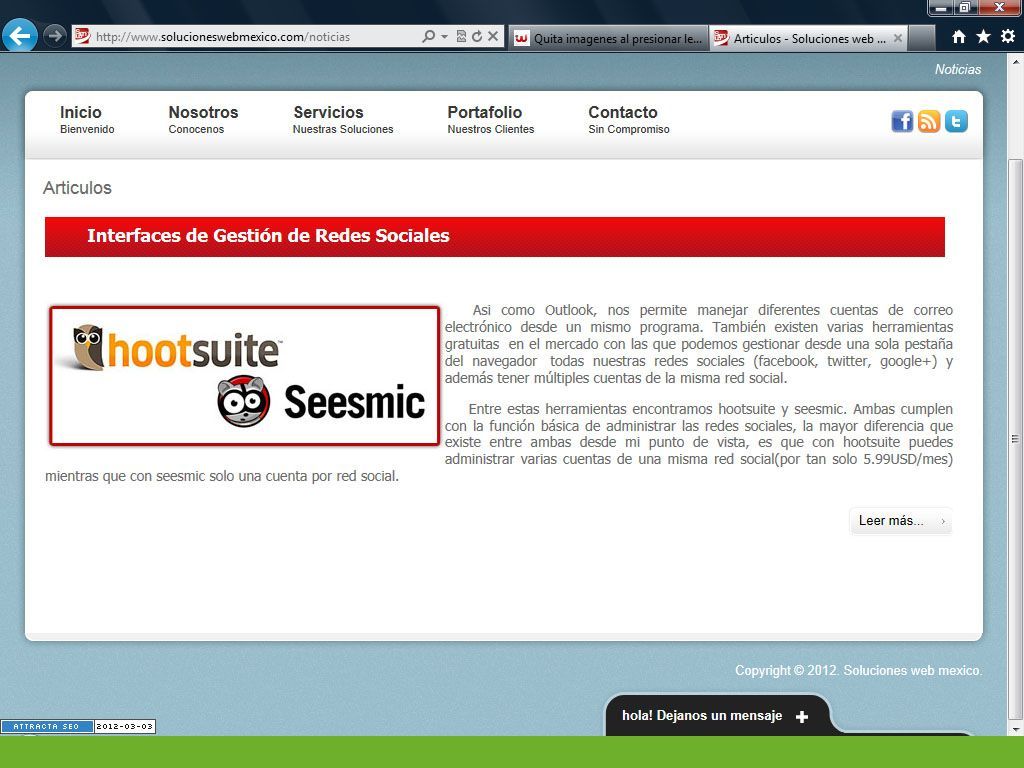
Task: Click the page scrollbar down arrow
Action: [x=1016, y=728]
